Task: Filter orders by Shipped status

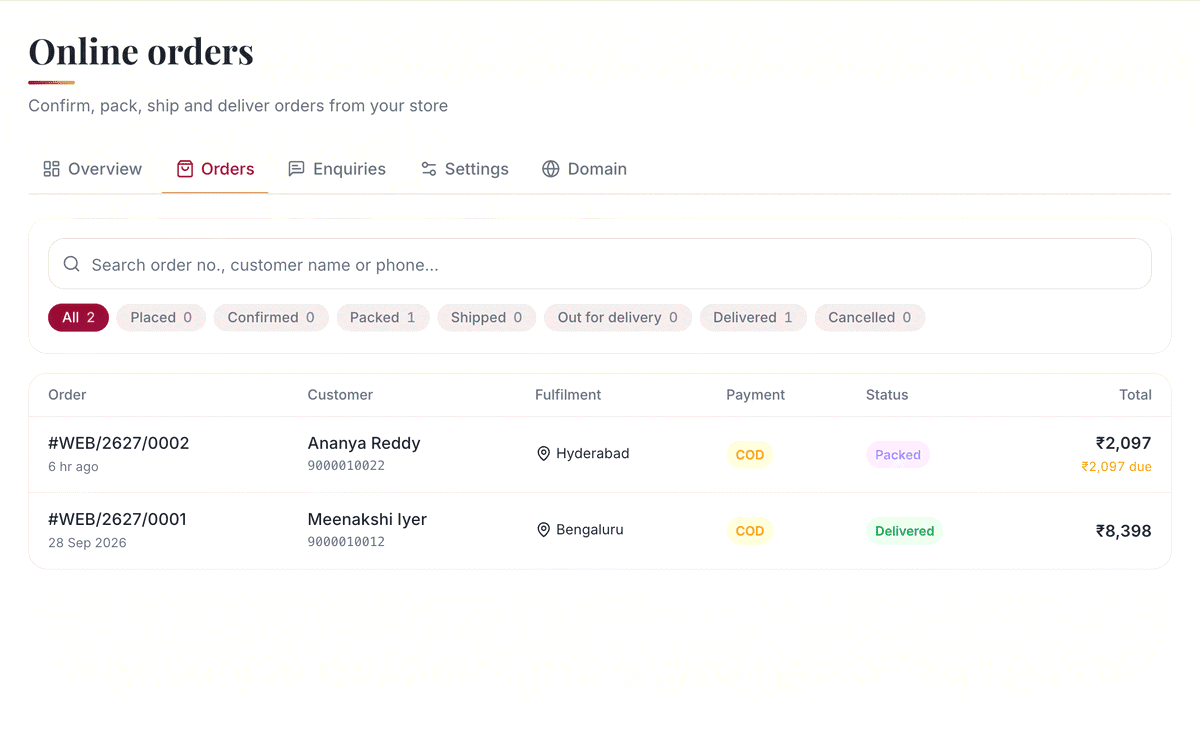Action: 486,318
